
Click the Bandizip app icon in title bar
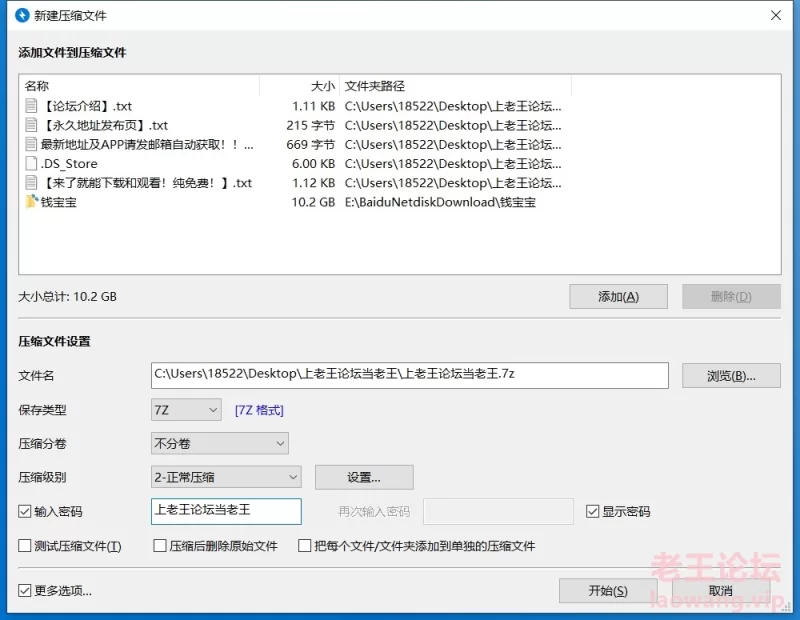pos(22,15)
